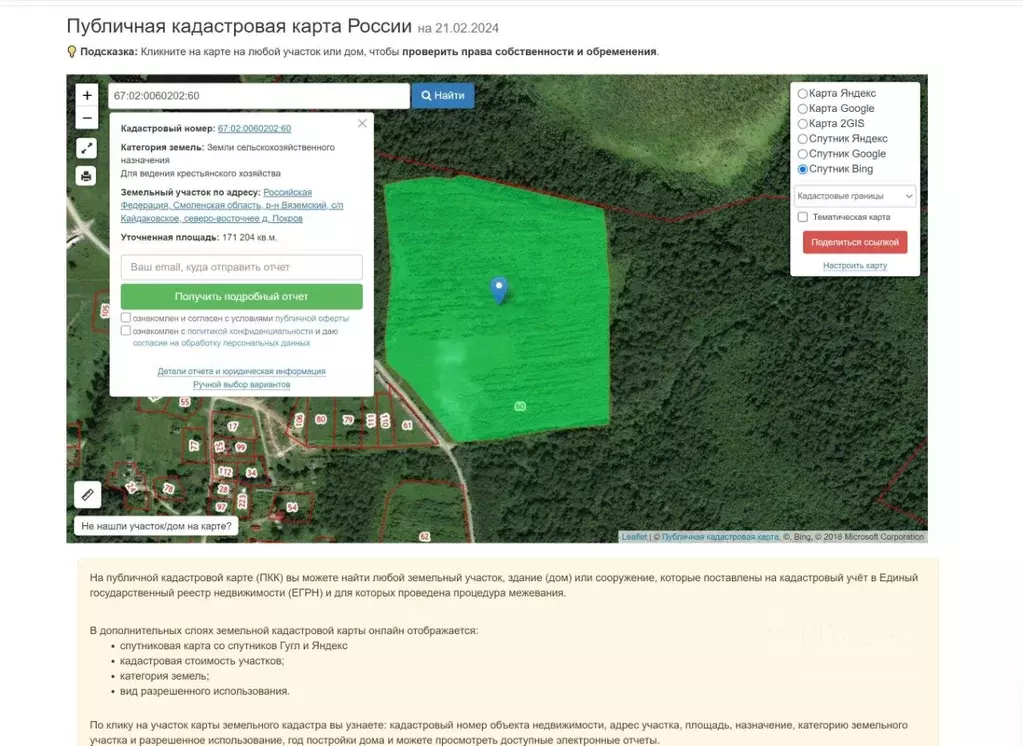Zoom out on the map

[x=87, y=118]
